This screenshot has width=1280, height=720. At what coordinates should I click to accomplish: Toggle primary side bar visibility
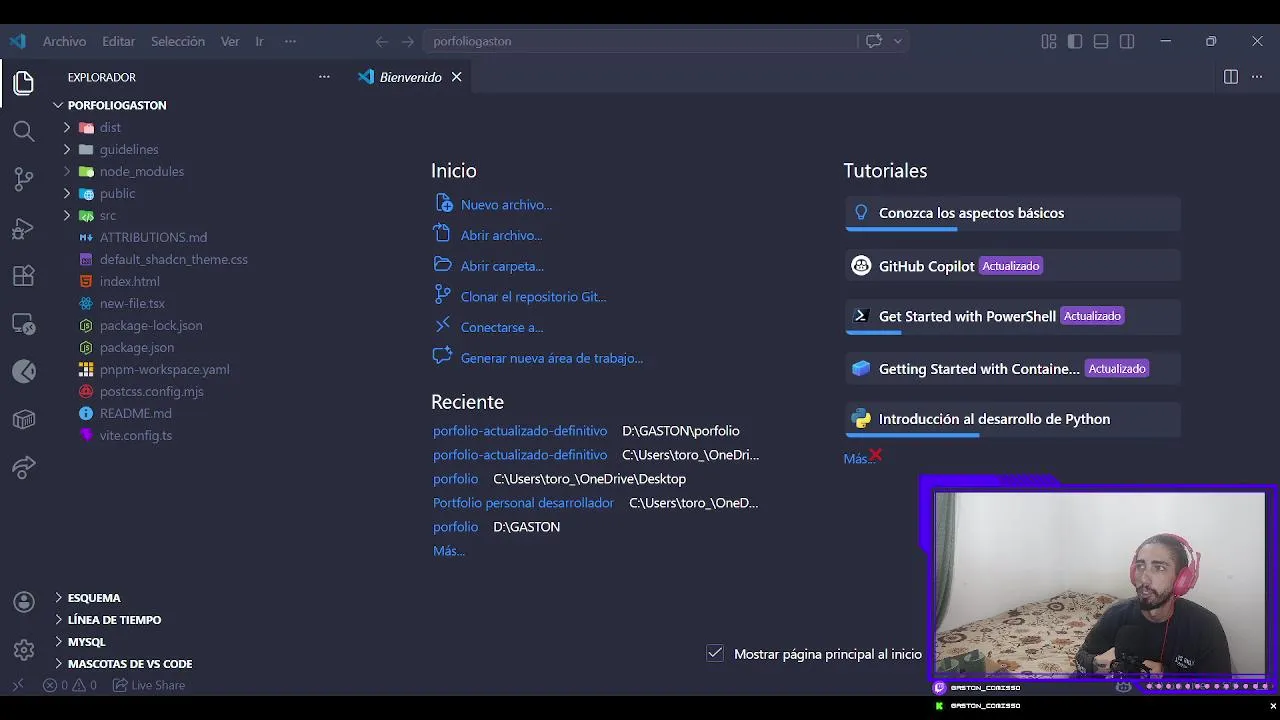[x=1075, y=41]
